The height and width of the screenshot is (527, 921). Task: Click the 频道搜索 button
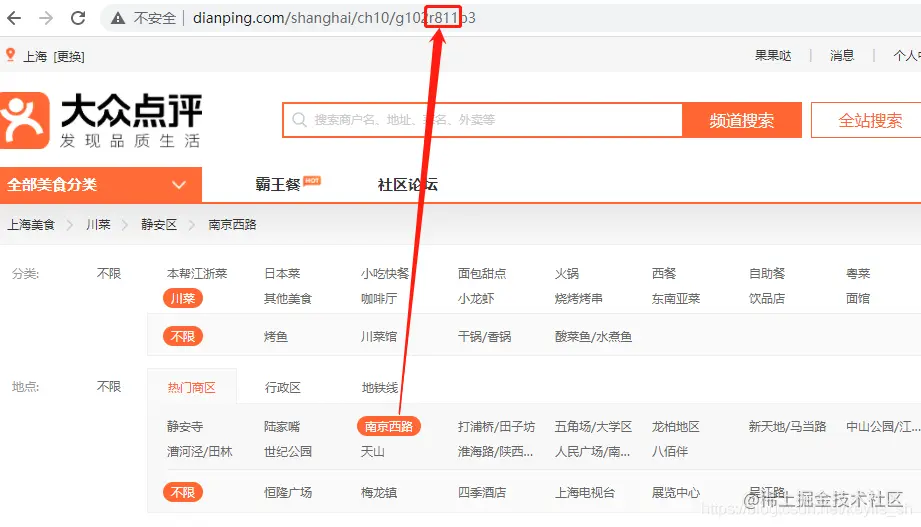pyautogui.click(x=742, y=120)
